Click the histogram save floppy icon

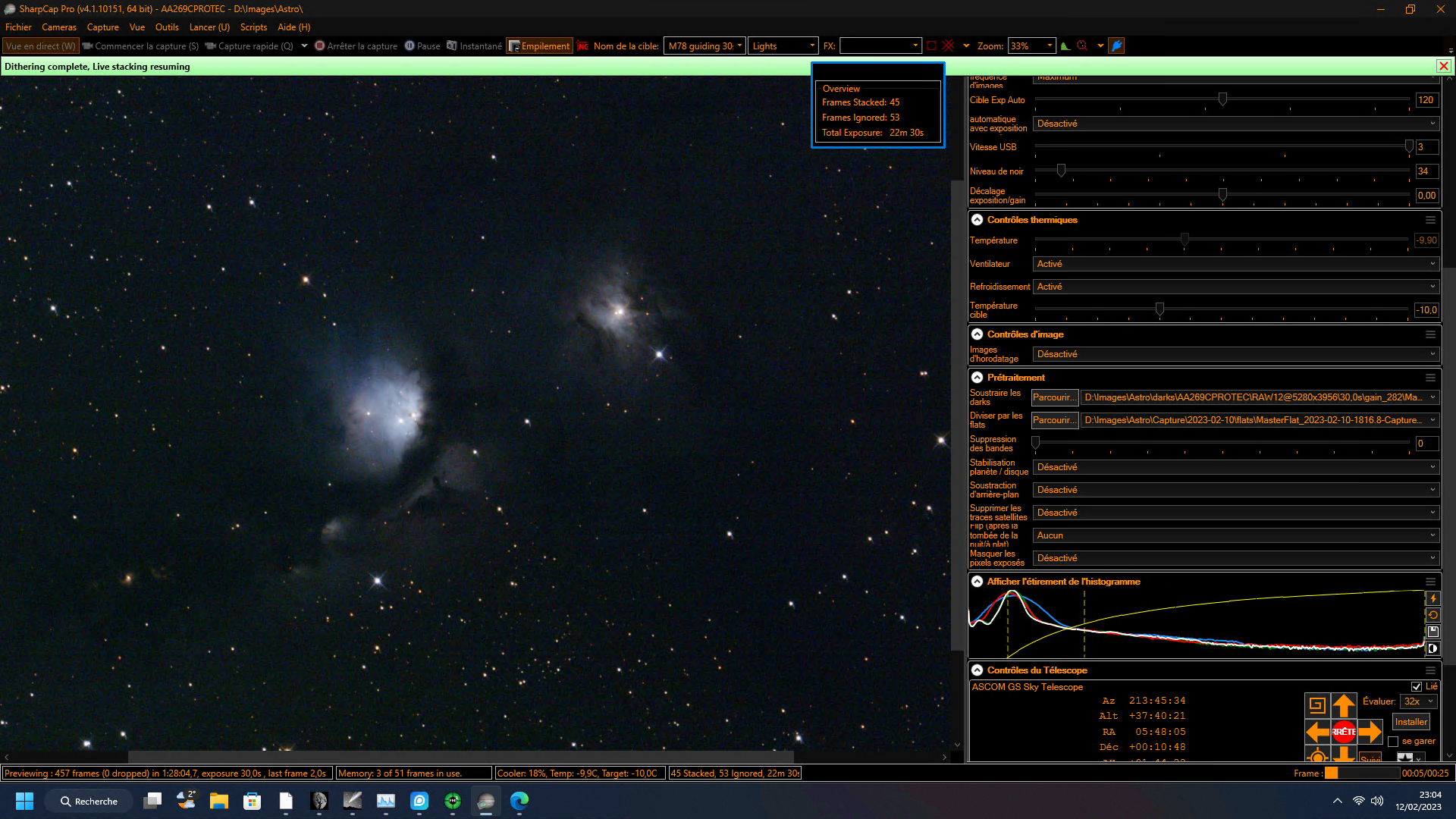[x=1432, y=632]
